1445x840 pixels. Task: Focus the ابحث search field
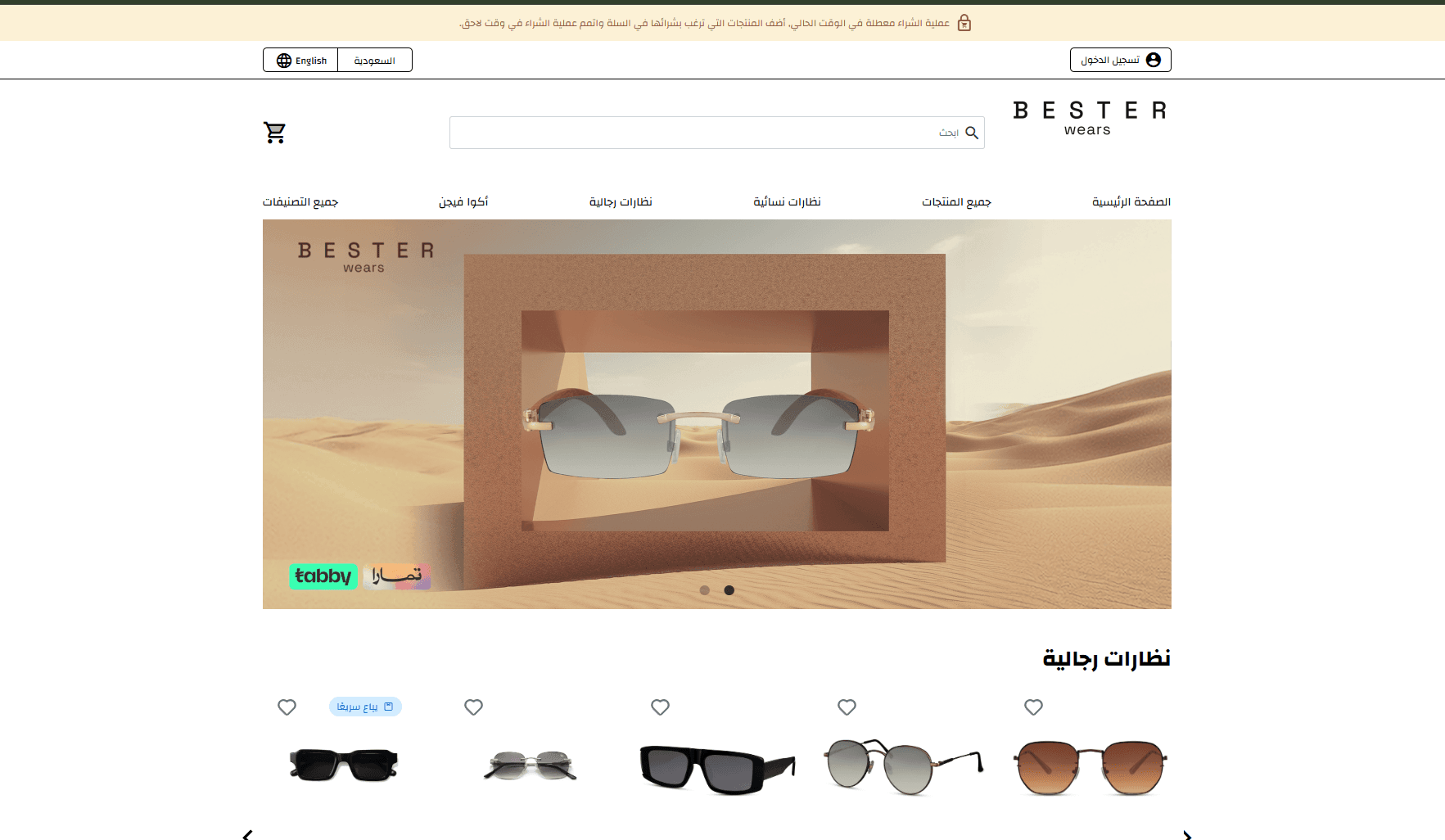(716, 133)
